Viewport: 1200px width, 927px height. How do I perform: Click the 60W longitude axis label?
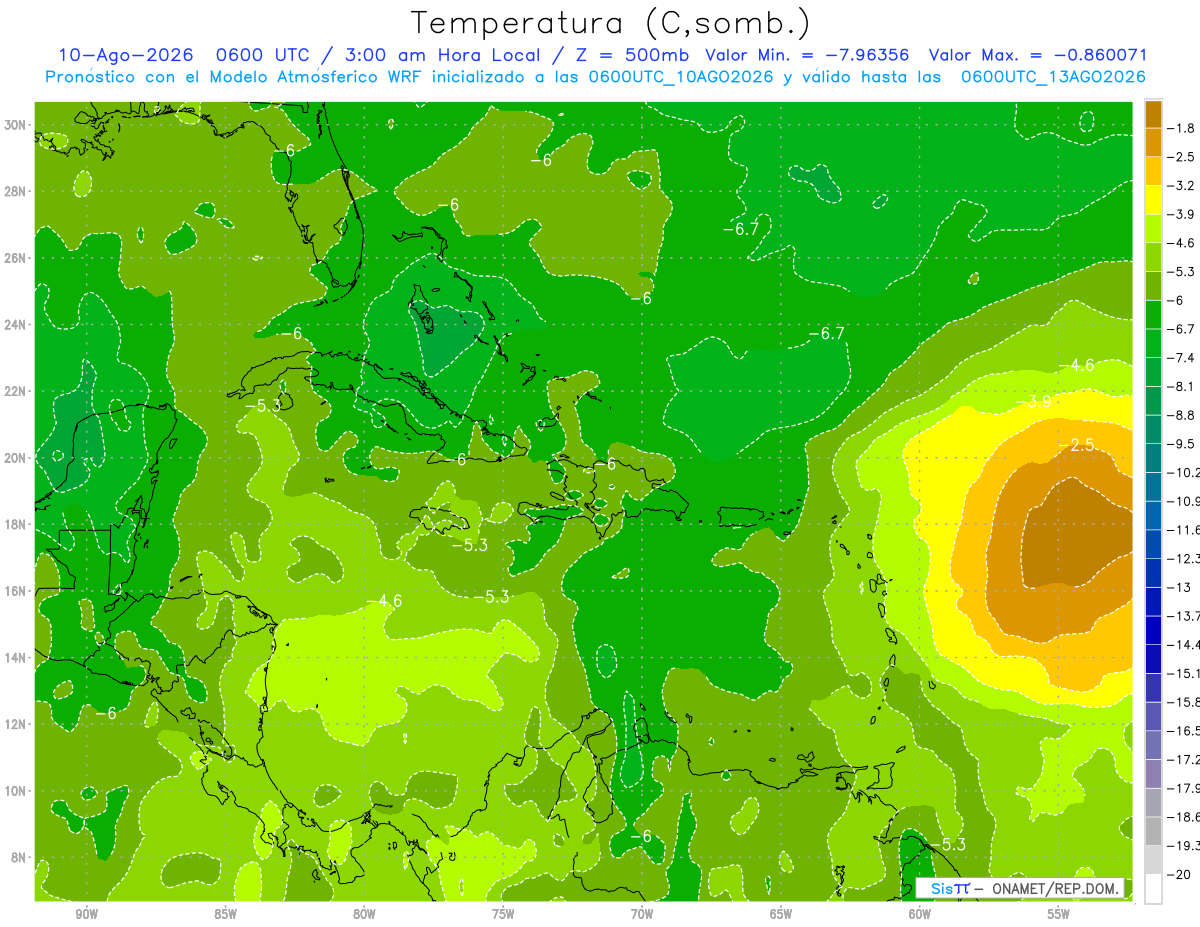(x=920, y=915)
